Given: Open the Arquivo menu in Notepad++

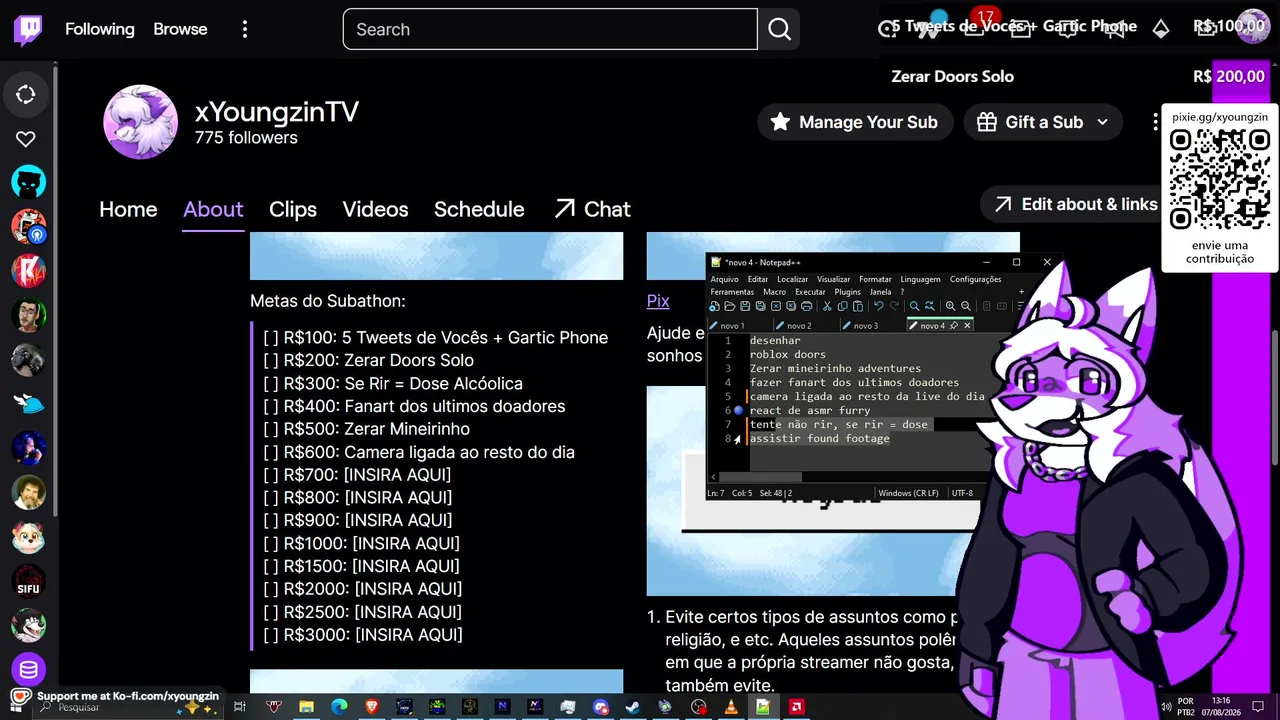Looking at the screenshot, I should click(724, 279).
